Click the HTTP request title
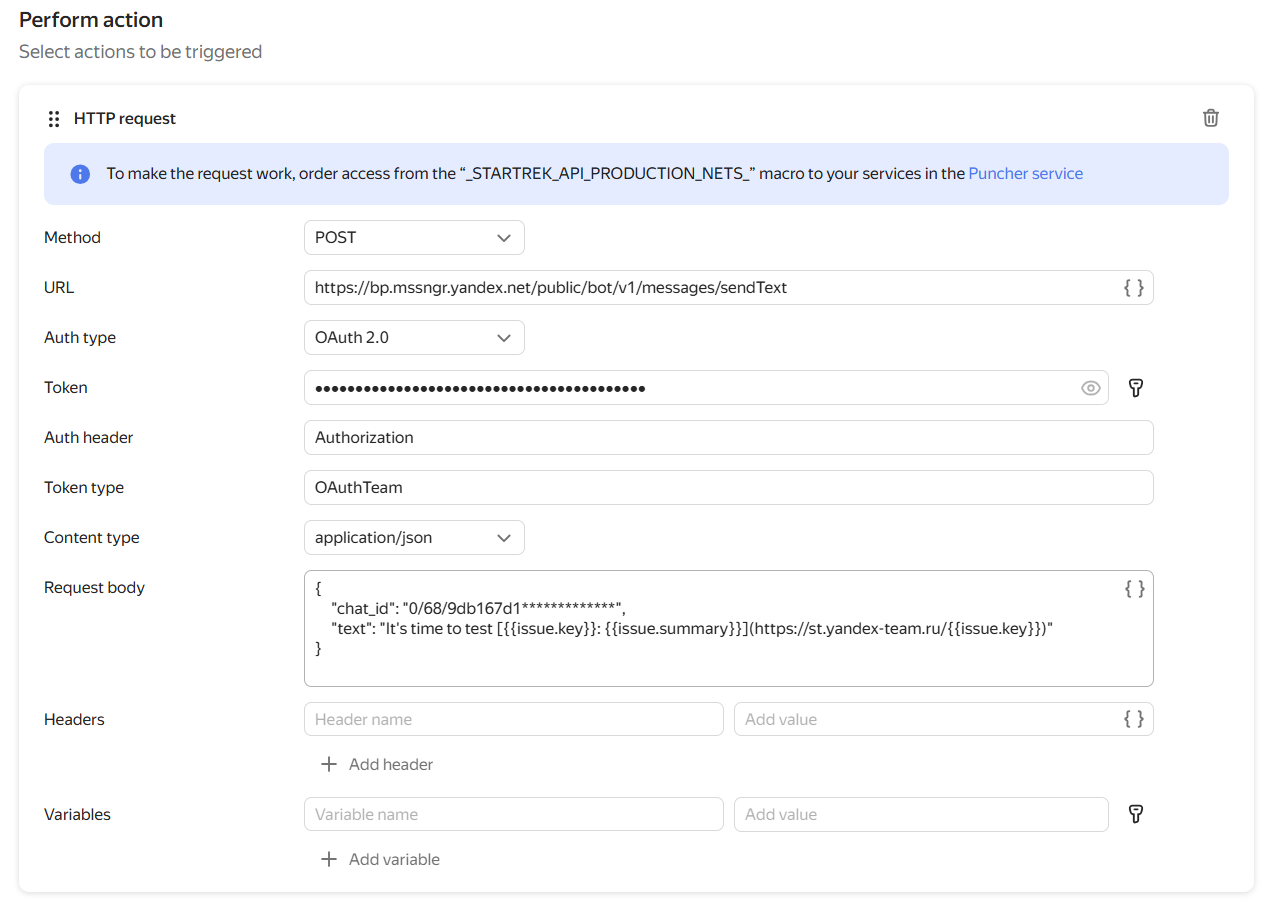The height and width of the screenshot is (903, 1265). [x=125, y=119]
